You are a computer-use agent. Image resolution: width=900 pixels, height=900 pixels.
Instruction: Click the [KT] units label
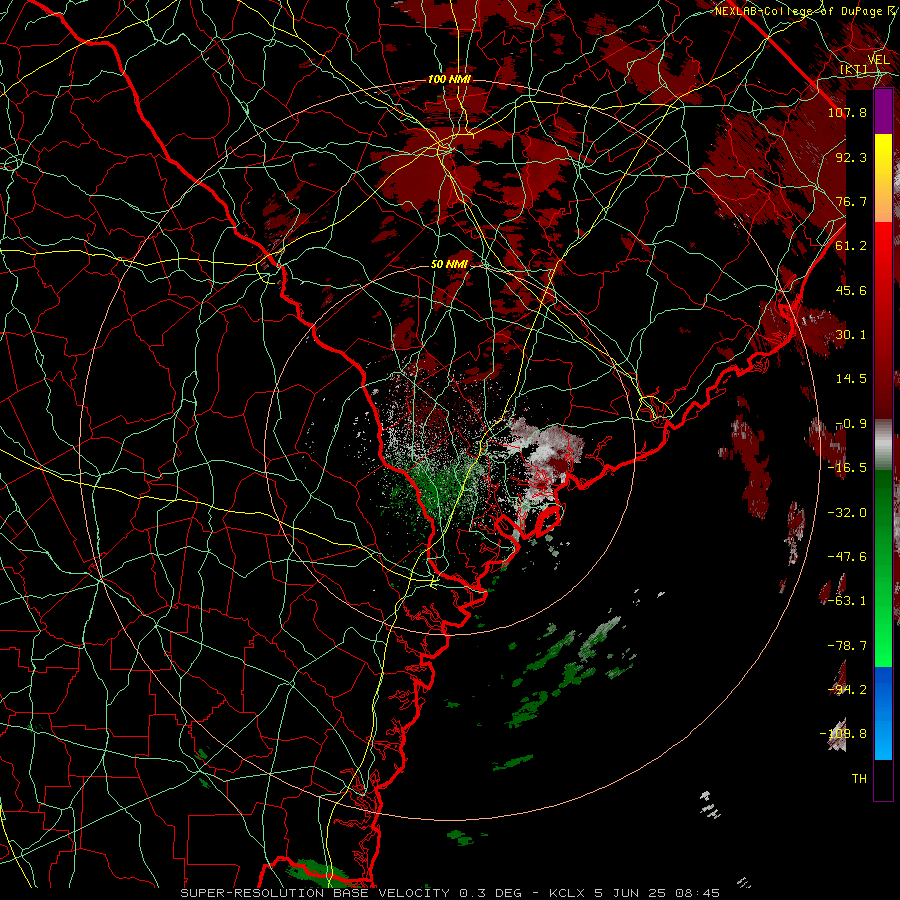tap(854, 70)
